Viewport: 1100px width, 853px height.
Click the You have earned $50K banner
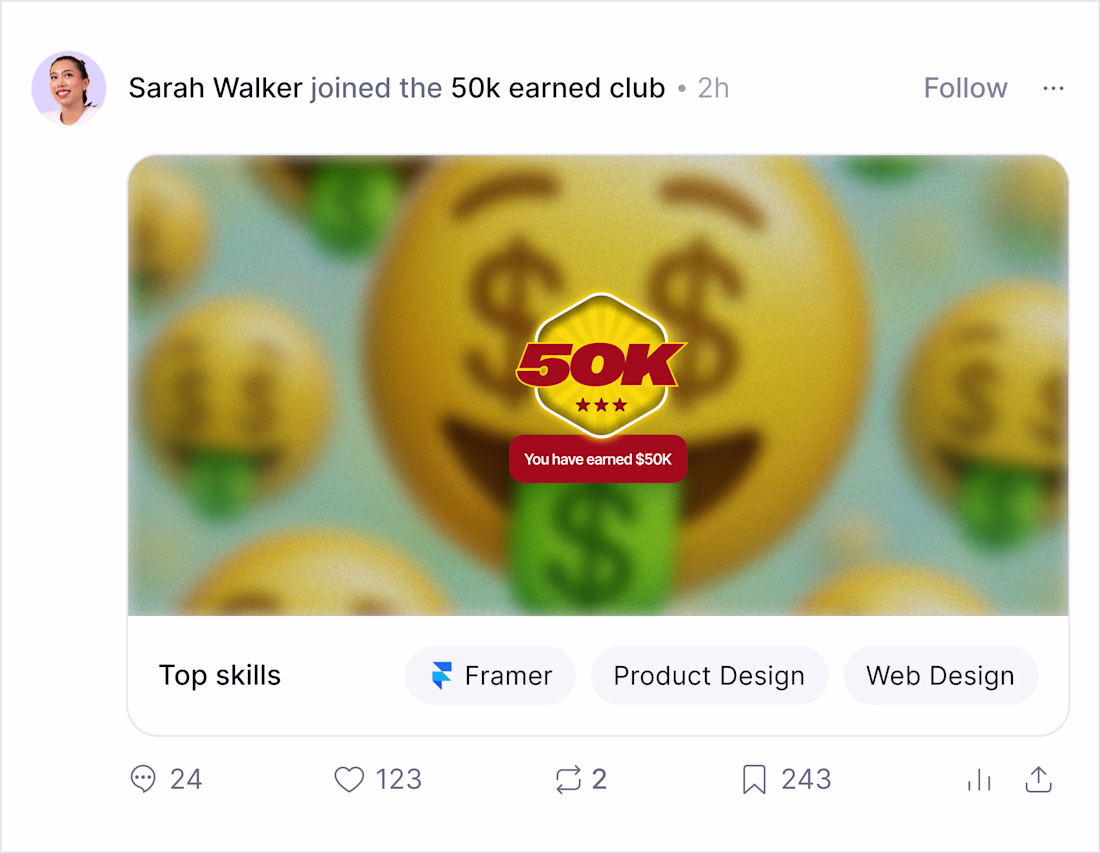pos(598,459)
